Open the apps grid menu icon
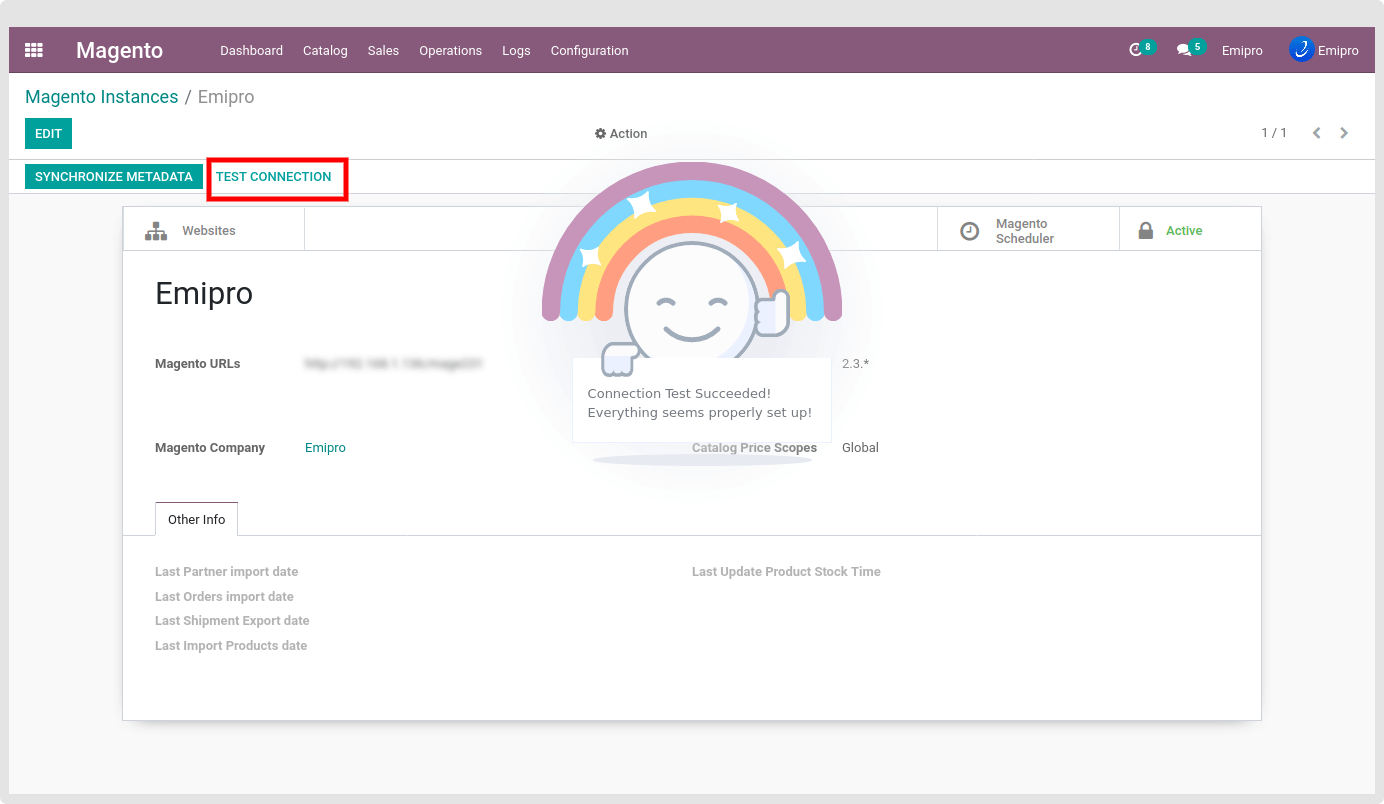This screenshot has width=1384, height=804. click(x=34, y=50)
